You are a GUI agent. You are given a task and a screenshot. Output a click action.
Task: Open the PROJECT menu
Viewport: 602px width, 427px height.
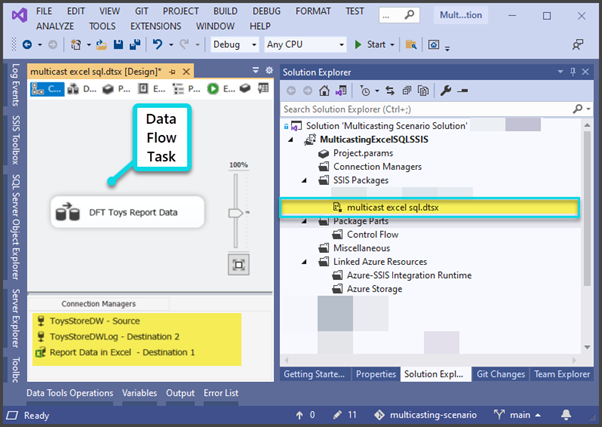pos(180,11)
